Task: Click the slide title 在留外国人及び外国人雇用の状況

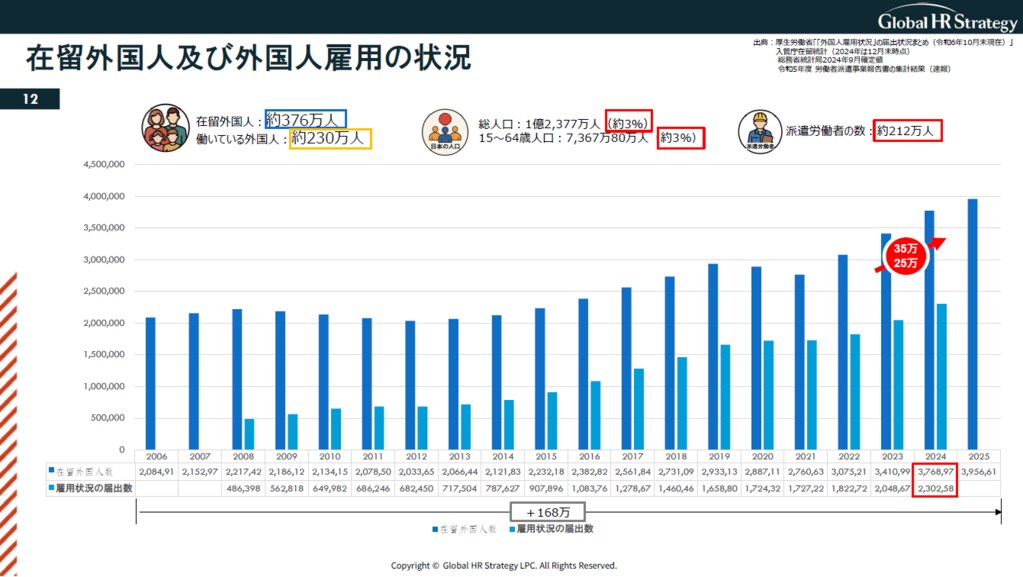Action: tap(248, 59)
